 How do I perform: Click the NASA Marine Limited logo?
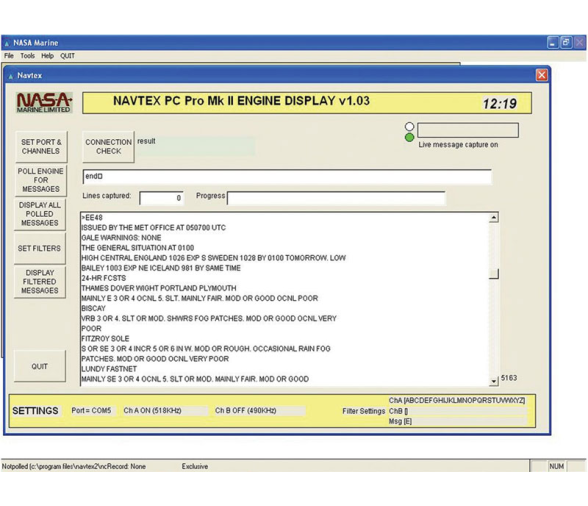[44, 102]
